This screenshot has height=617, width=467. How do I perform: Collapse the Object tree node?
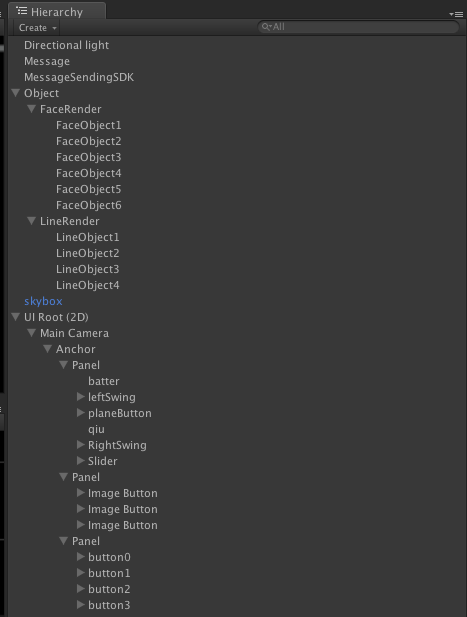pos(16,93)
